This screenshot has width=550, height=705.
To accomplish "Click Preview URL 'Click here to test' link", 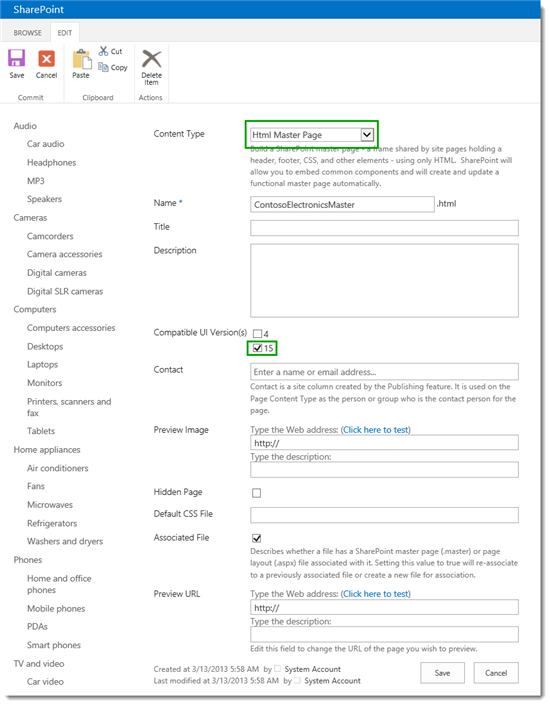I will pyautogui.click(x=376, y=593).
